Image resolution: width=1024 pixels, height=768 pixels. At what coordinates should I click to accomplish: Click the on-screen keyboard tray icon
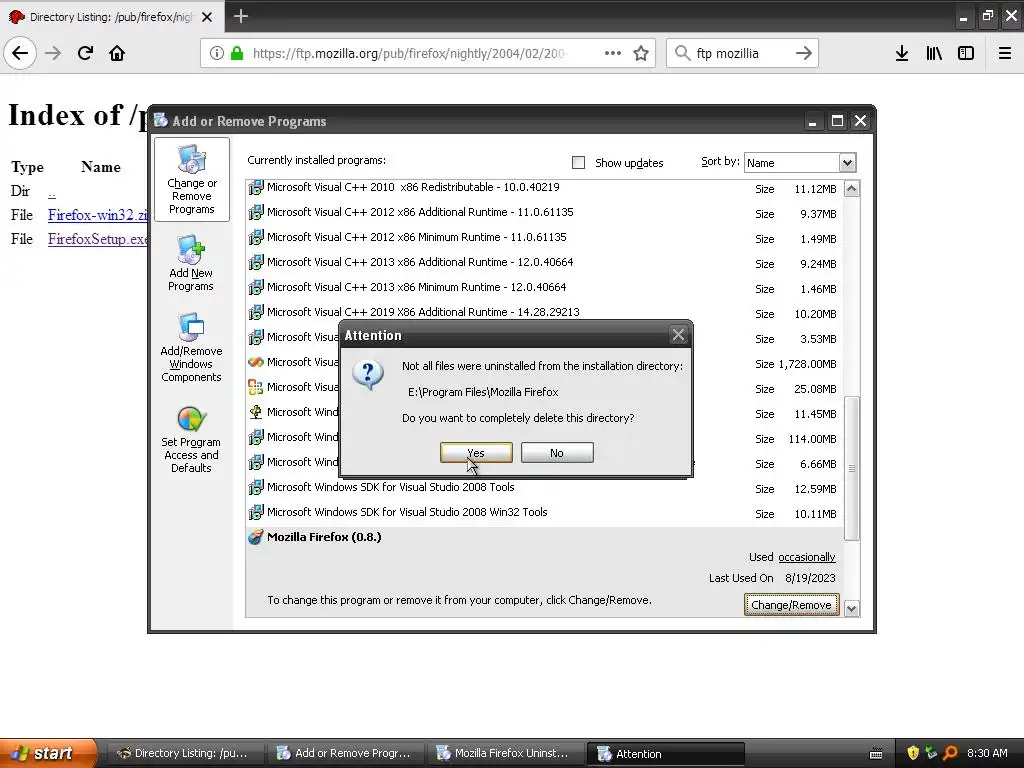pyautogui.click(x=876, y=754)
